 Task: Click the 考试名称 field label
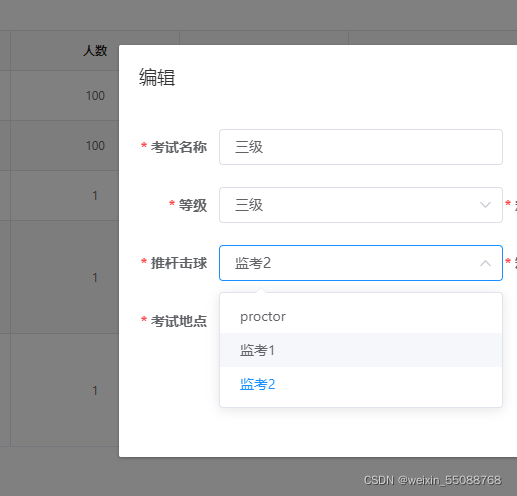(x=179, y=147)
